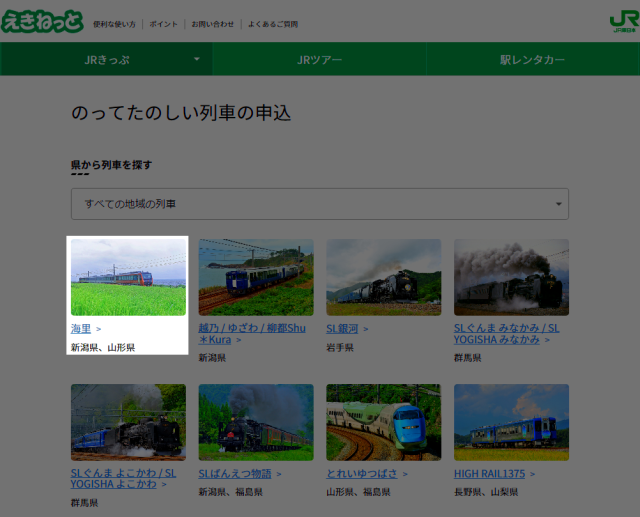Viewport: 640px width, 517px height.
Task: Click SLぐんま よこかわ train photo
Action: pos(128,422)
